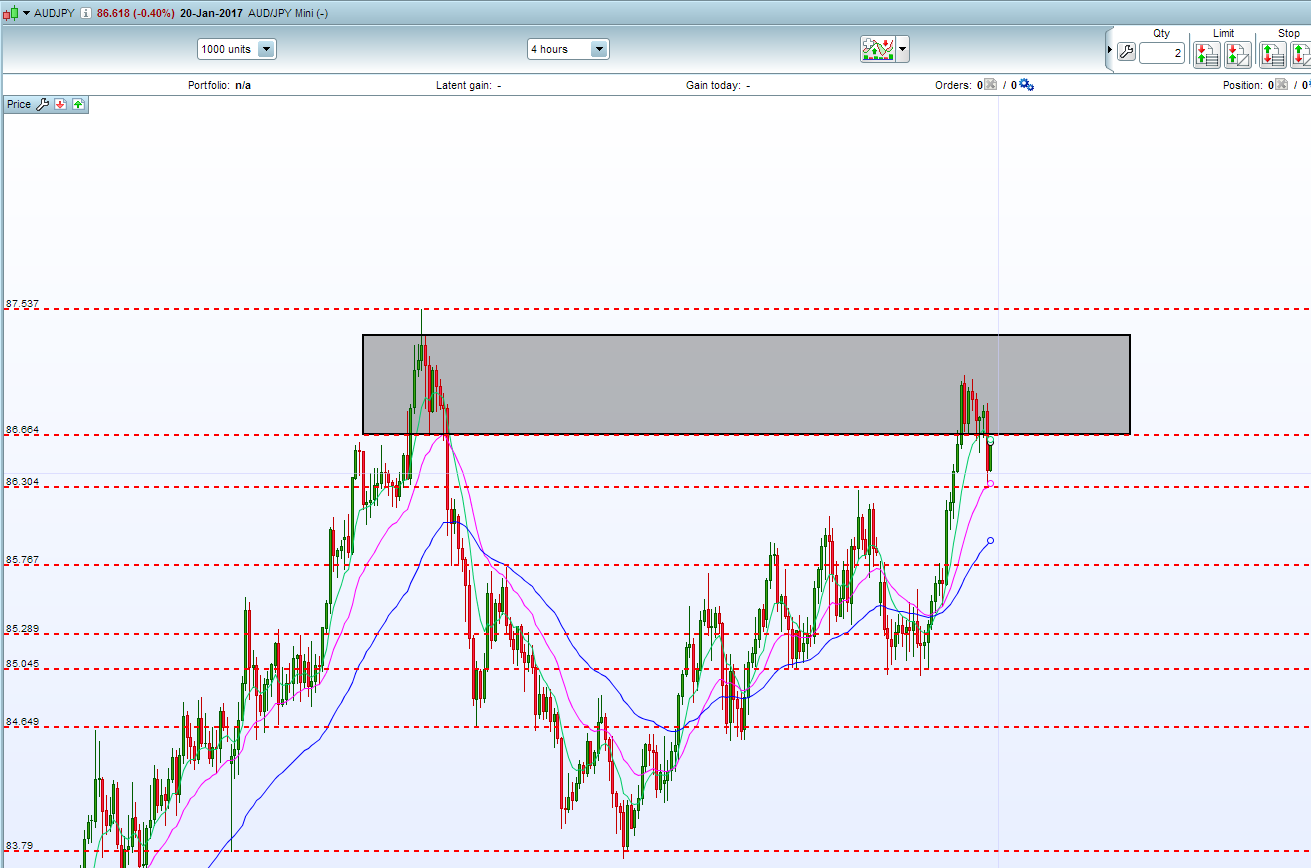
Task: Click the green up-arrow Price icon
Action: 78,104
